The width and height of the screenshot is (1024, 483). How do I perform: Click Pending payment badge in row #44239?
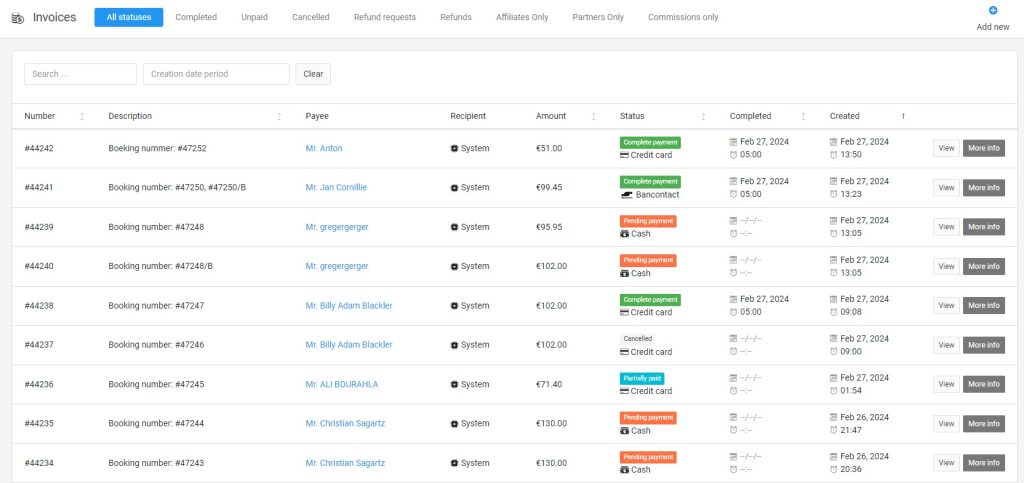pos(648,221)
